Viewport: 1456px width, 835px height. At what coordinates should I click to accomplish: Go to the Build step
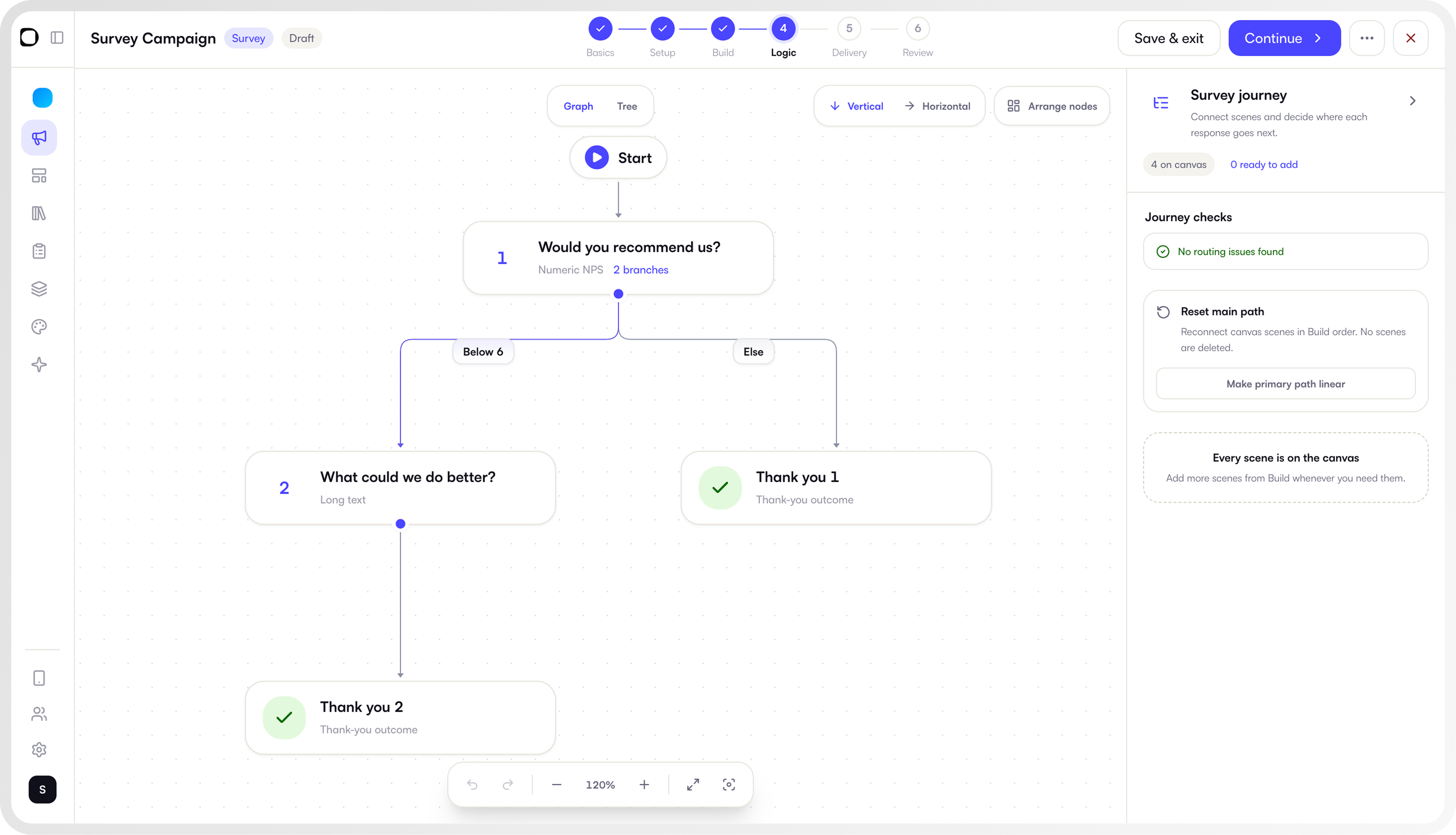(723, 37)
